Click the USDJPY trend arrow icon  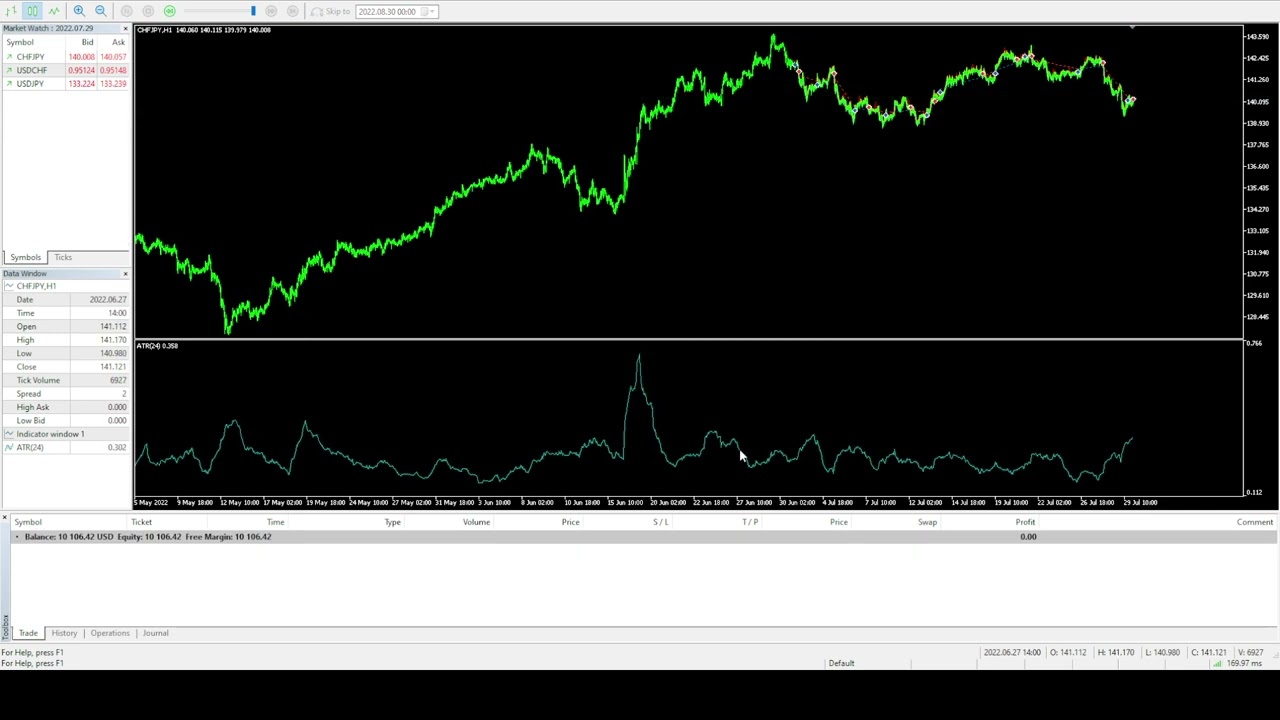point(9,83)
